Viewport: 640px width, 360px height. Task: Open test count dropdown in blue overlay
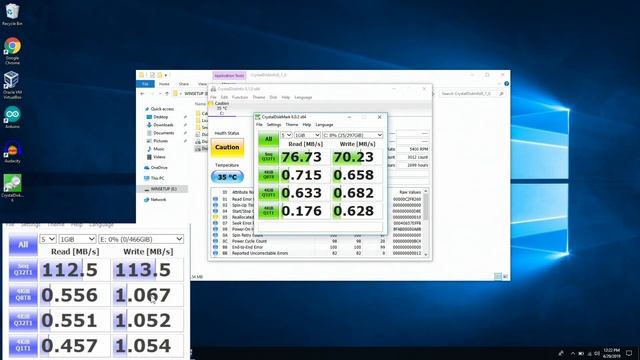[48, 239]
